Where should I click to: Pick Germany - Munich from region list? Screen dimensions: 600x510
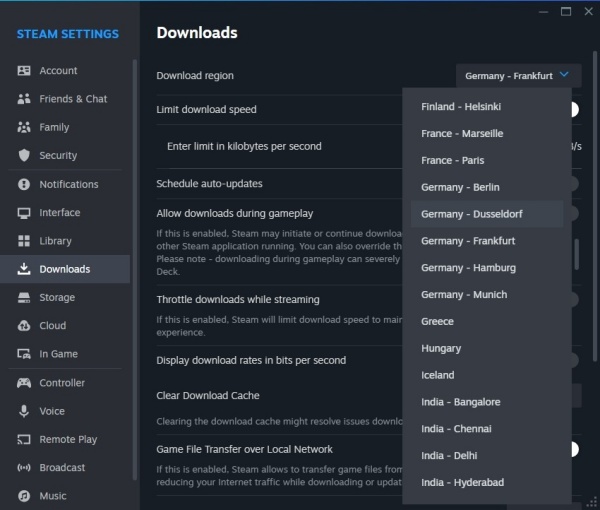[487, 295]
